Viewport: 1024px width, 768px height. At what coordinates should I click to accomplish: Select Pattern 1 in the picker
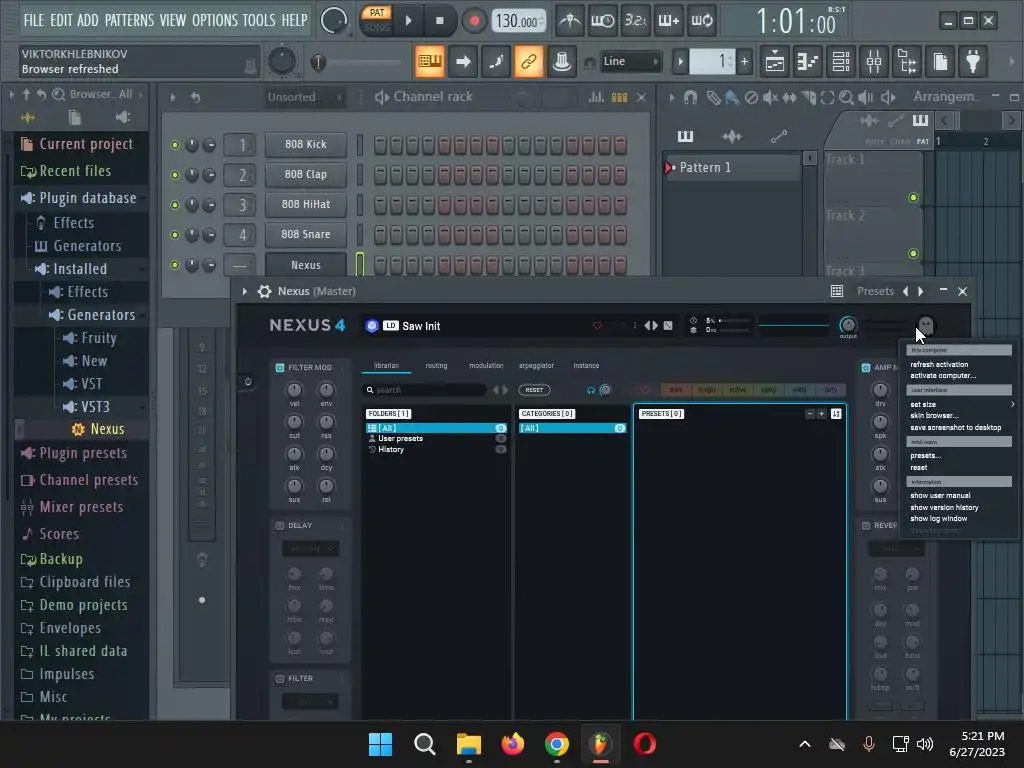tap(731, 168)
